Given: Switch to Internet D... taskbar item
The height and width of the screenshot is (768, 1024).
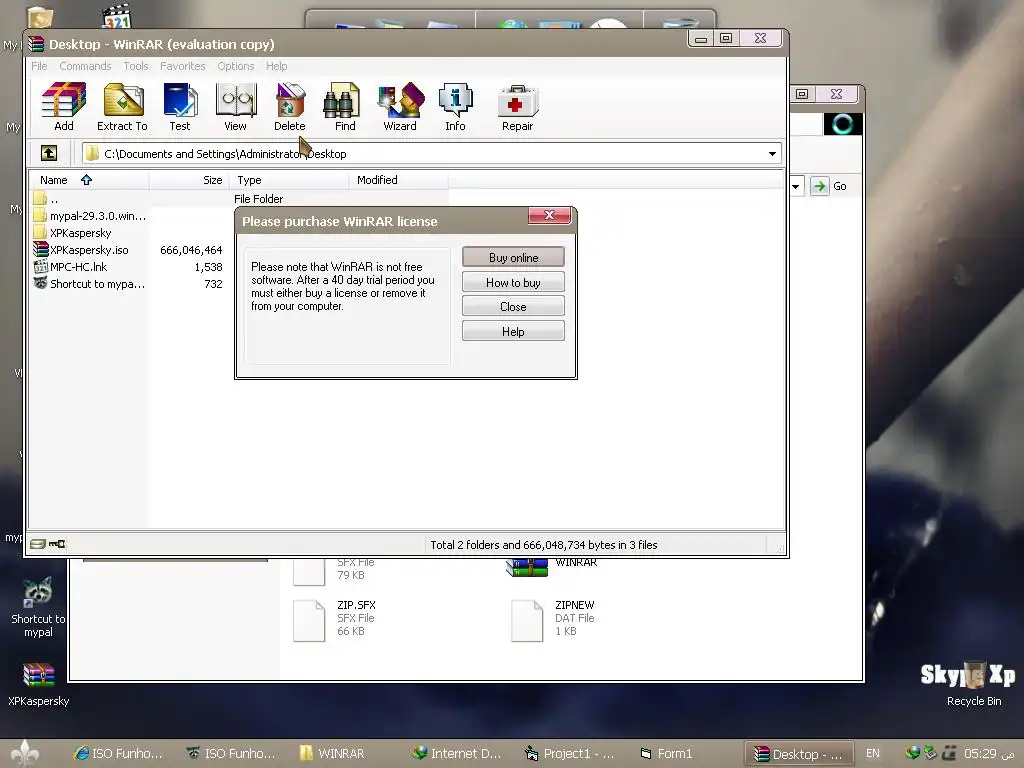Looking at the screenshot, I should coord(456,754).
